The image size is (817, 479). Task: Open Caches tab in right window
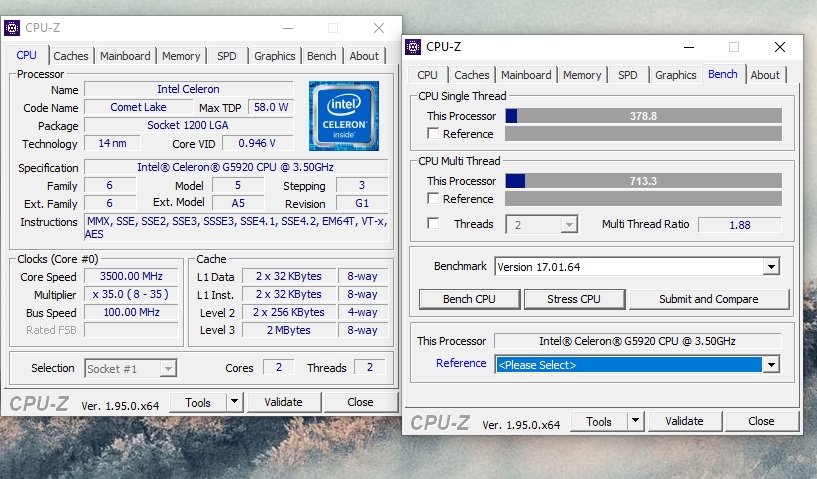[472, 75]
